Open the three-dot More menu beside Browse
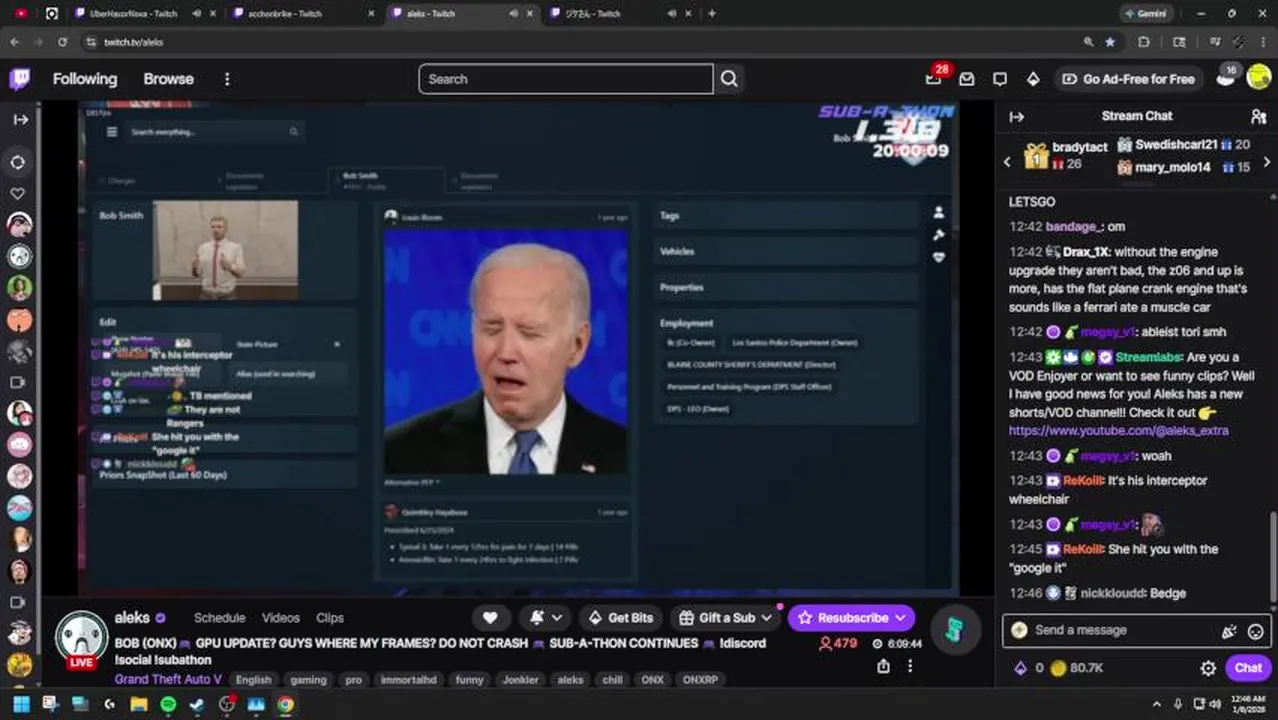 click(227, 79)
